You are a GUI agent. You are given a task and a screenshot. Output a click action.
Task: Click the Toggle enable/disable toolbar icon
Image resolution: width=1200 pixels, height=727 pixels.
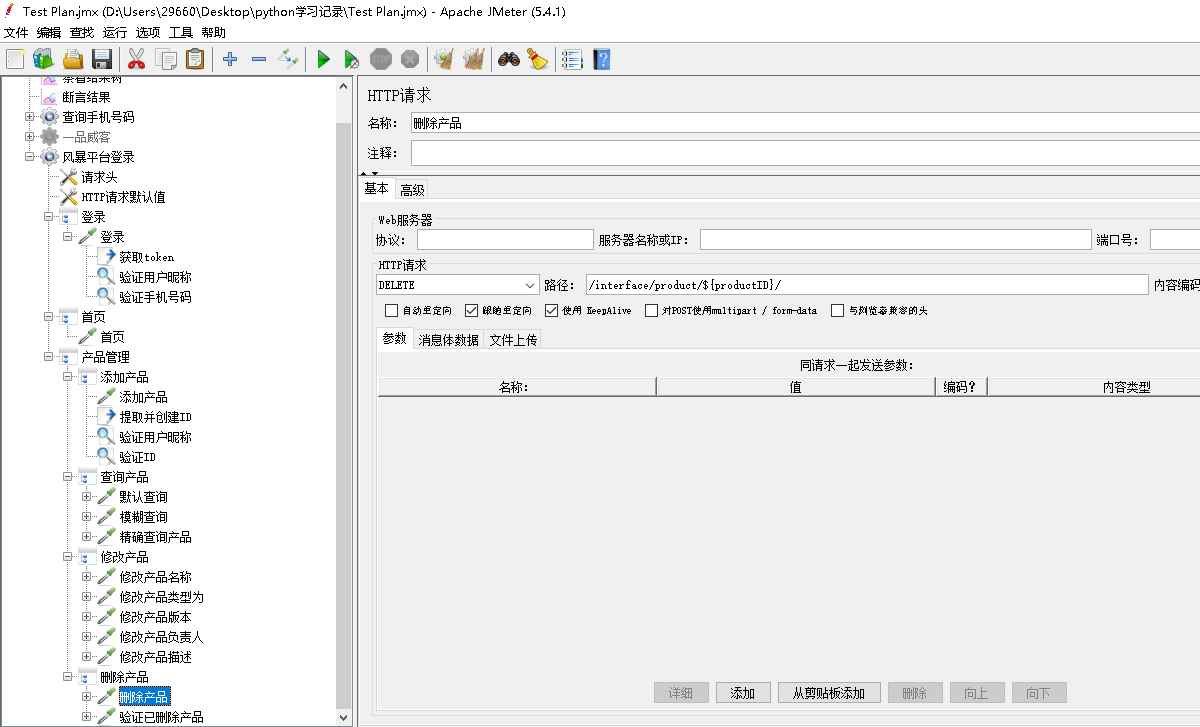coord(288,59)
